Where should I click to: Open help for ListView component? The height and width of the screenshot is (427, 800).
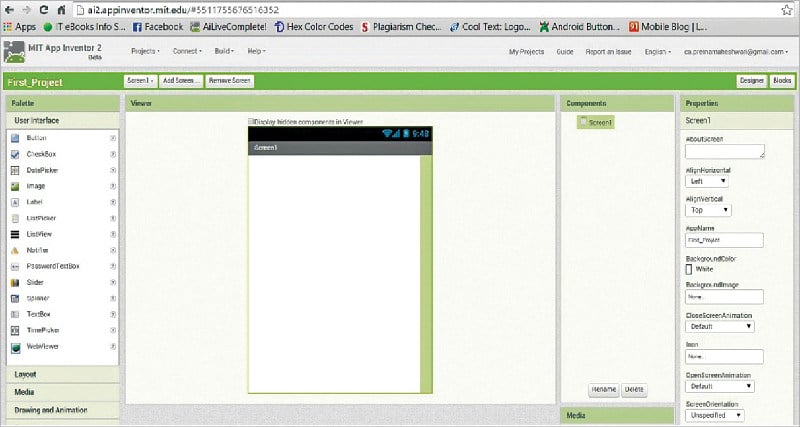pyautogui.click(x=113, y=234)
